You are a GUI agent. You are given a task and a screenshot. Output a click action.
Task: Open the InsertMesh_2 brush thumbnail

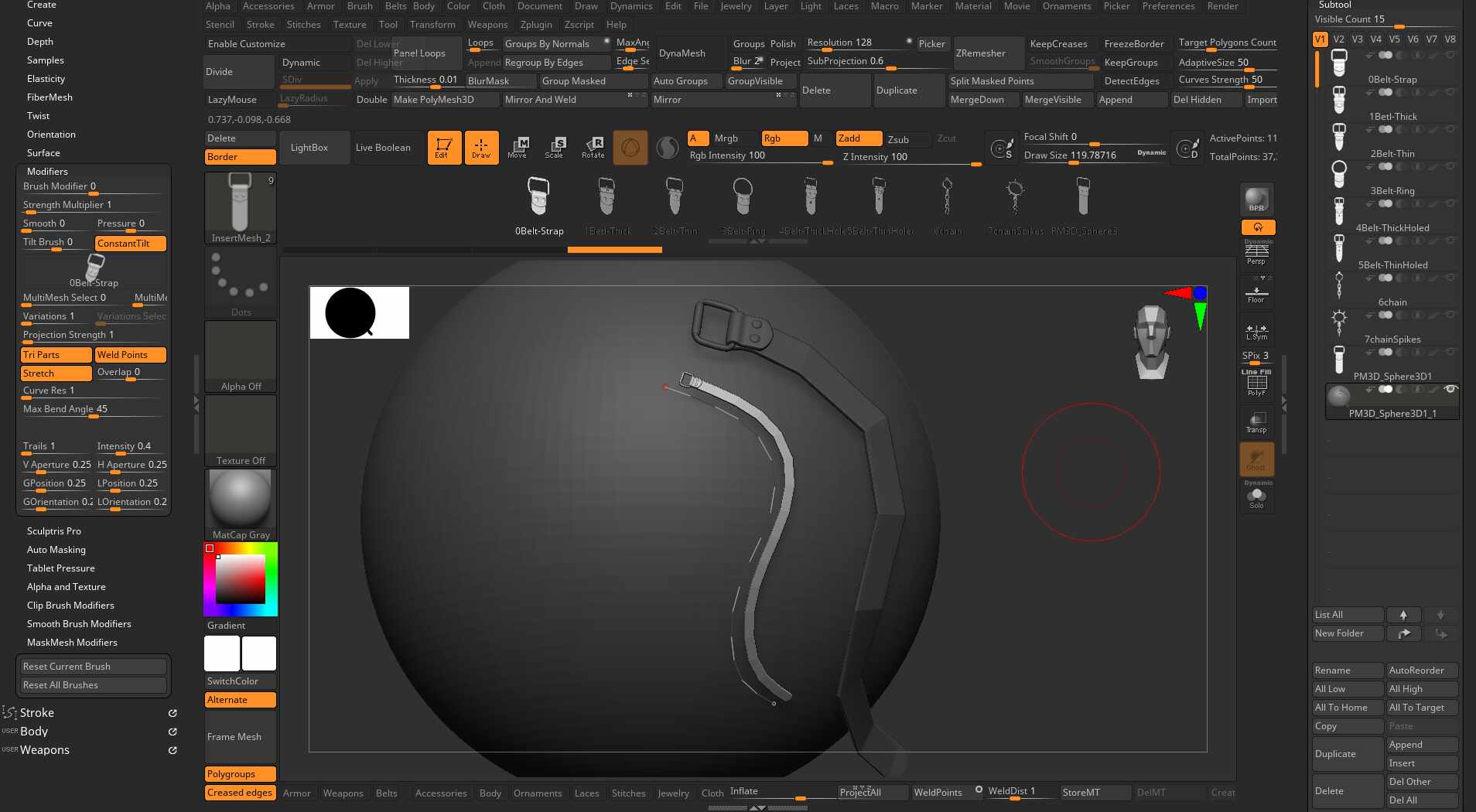point(241,207)
